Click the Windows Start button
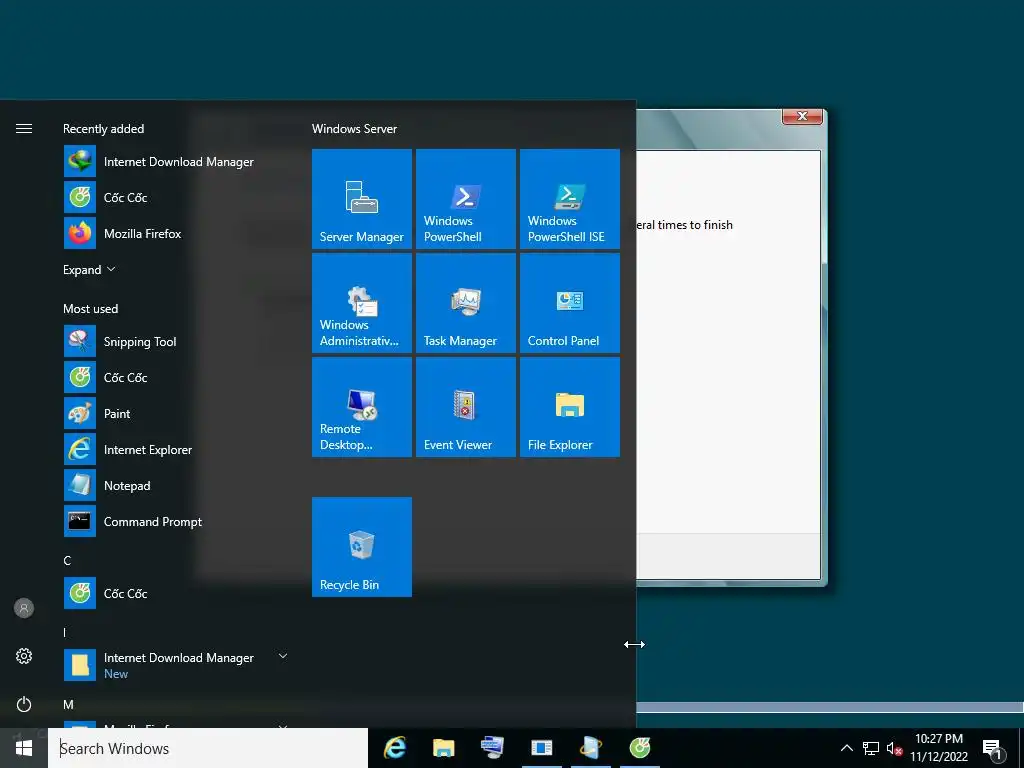This screenshot has height=768, width=1024. point(24,748)
